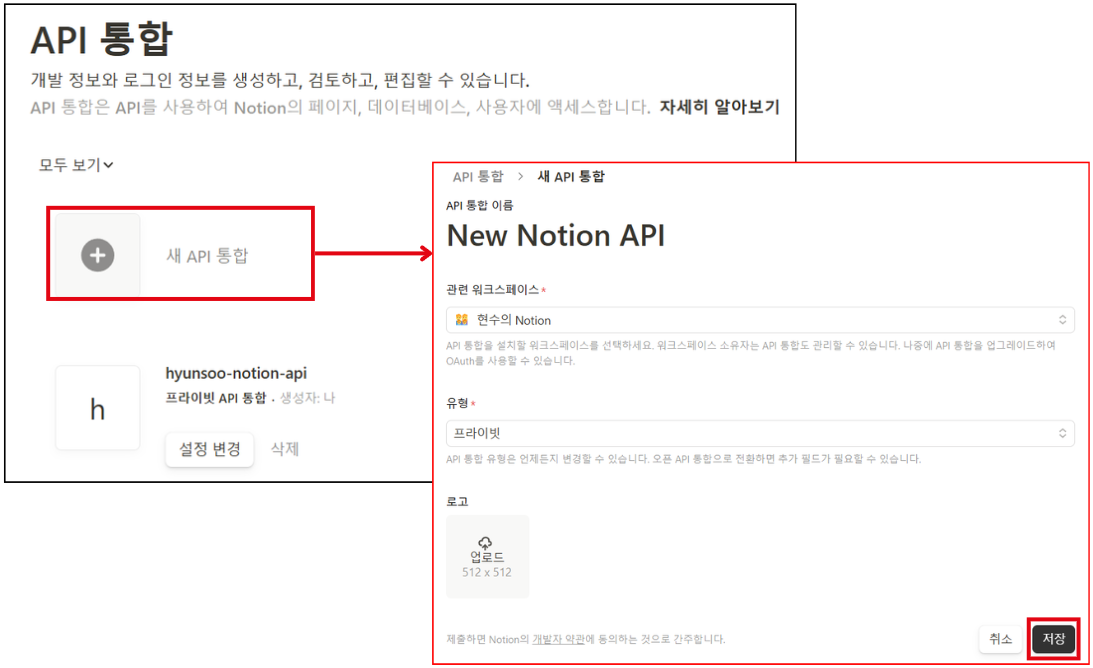Click the 512 x 512 size hint text

487,572
